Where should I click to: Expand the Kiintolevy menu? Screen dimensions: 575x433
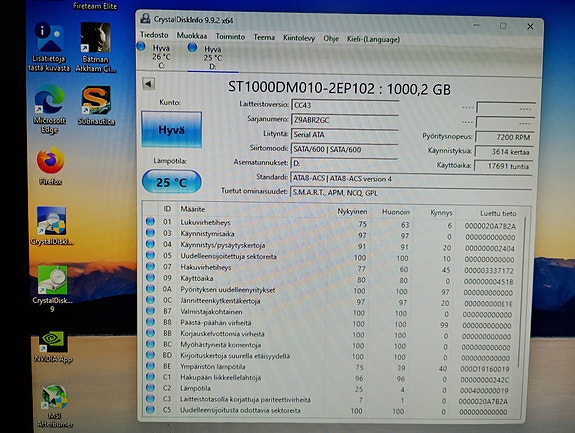(x=299, y=38)
